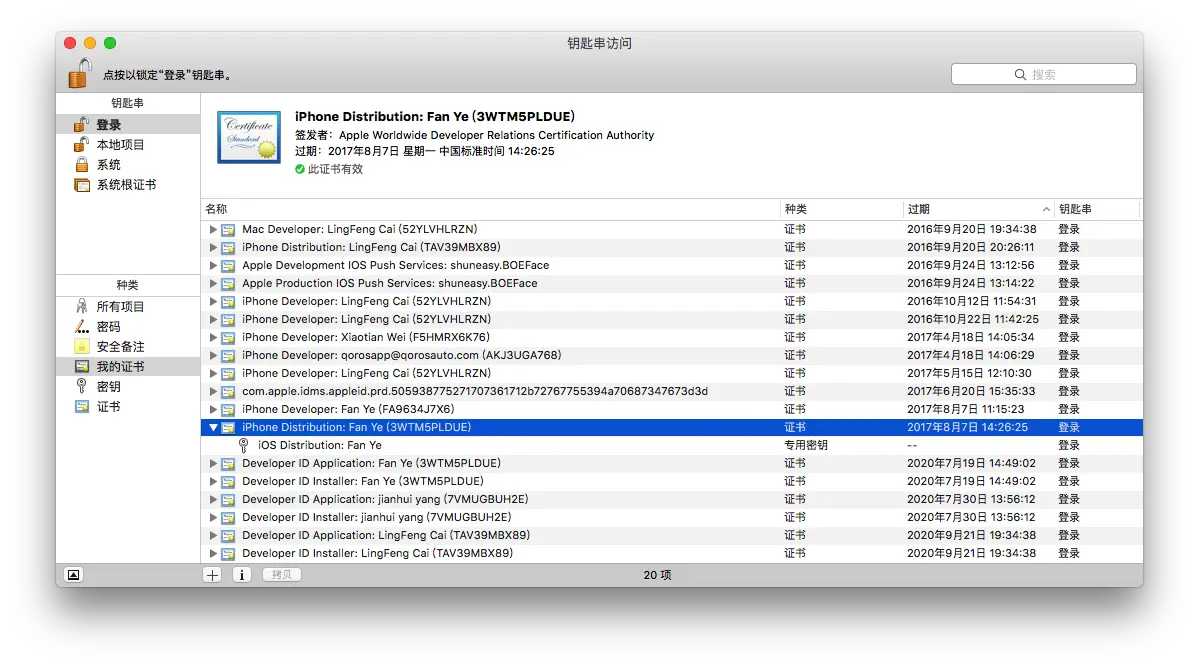The height and width of the screenshot is (667, 1199).
Task: Select iPhone Developer: LingFeng Cai expiring 2016年10月22日
Action: tap(671, 319)
